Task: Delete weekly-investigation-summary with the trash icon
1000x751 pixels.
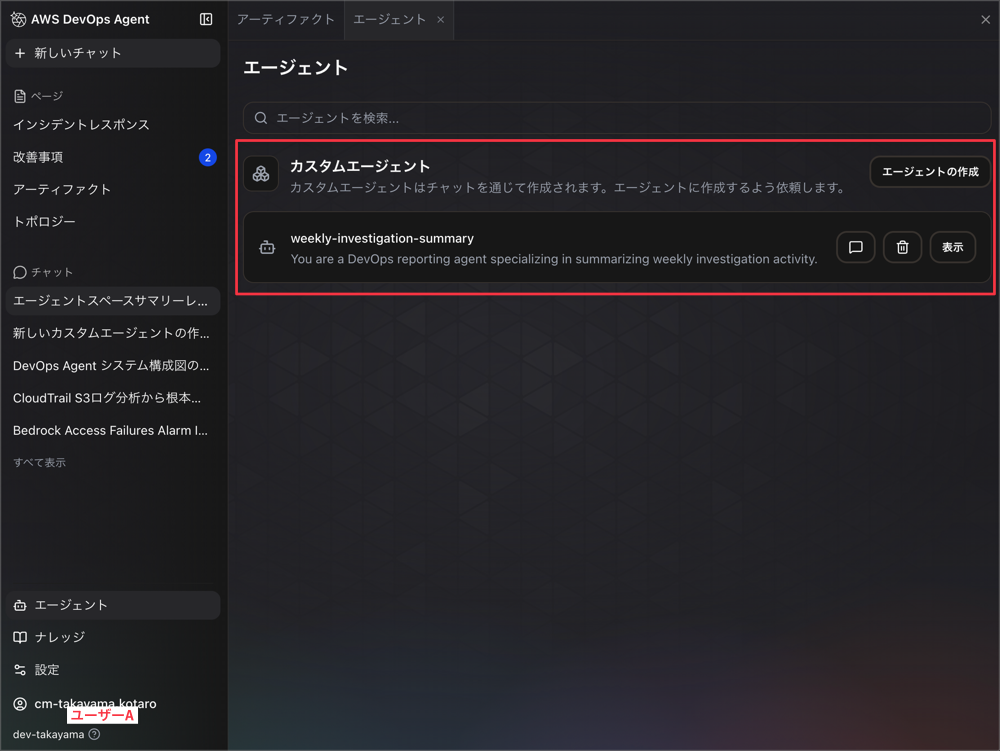Action: coord(902,247)
